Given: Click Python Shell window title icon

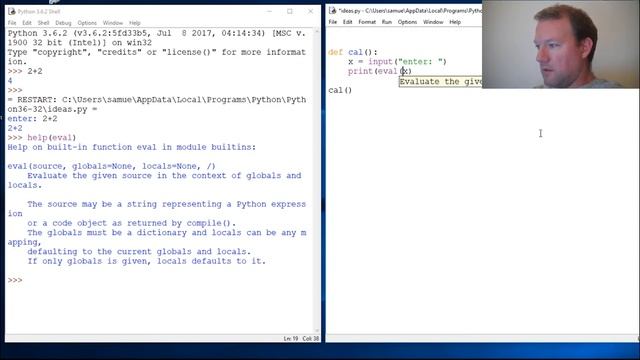Looking at the screenshot, I should point(11,11).
